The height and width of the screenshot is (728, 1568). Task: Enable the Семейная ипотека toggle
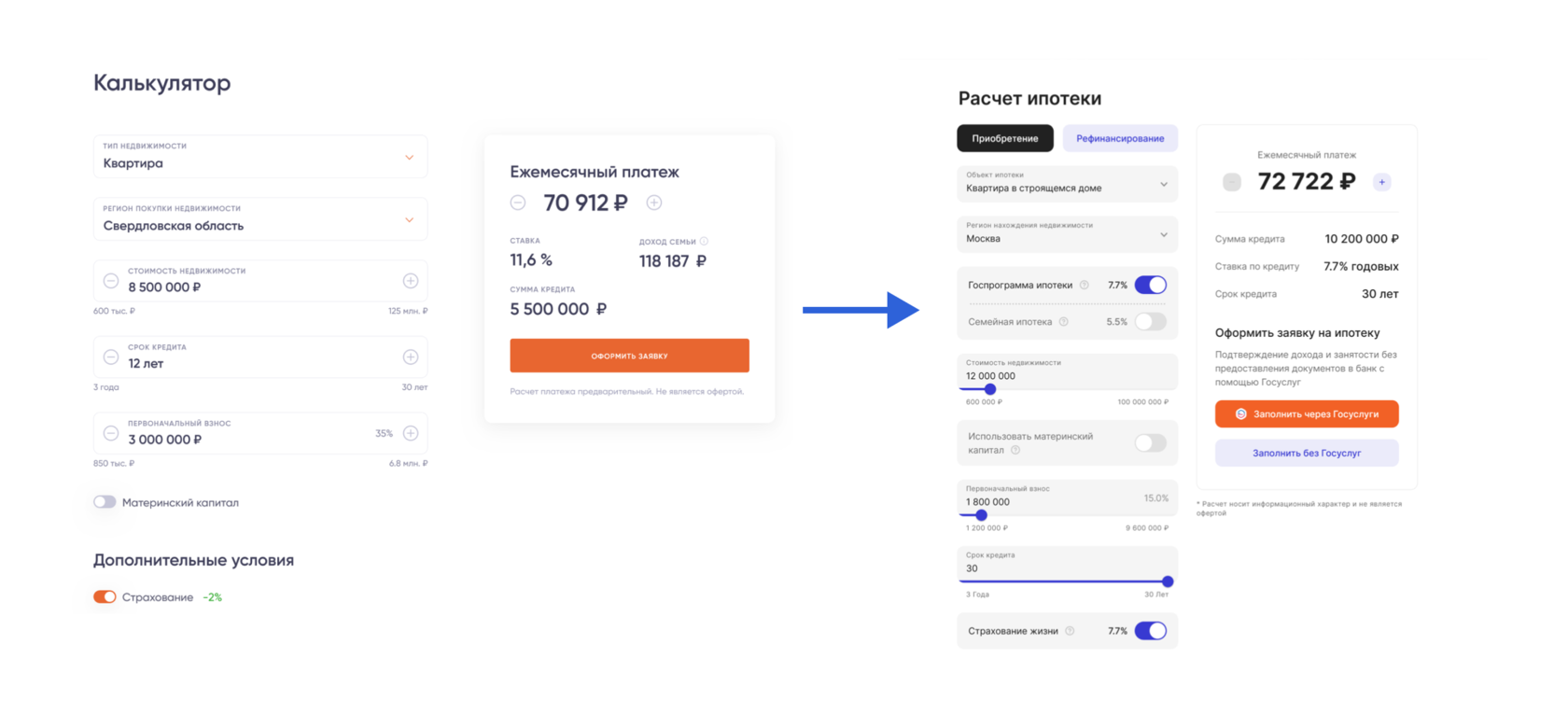(x=1151, y=322)
